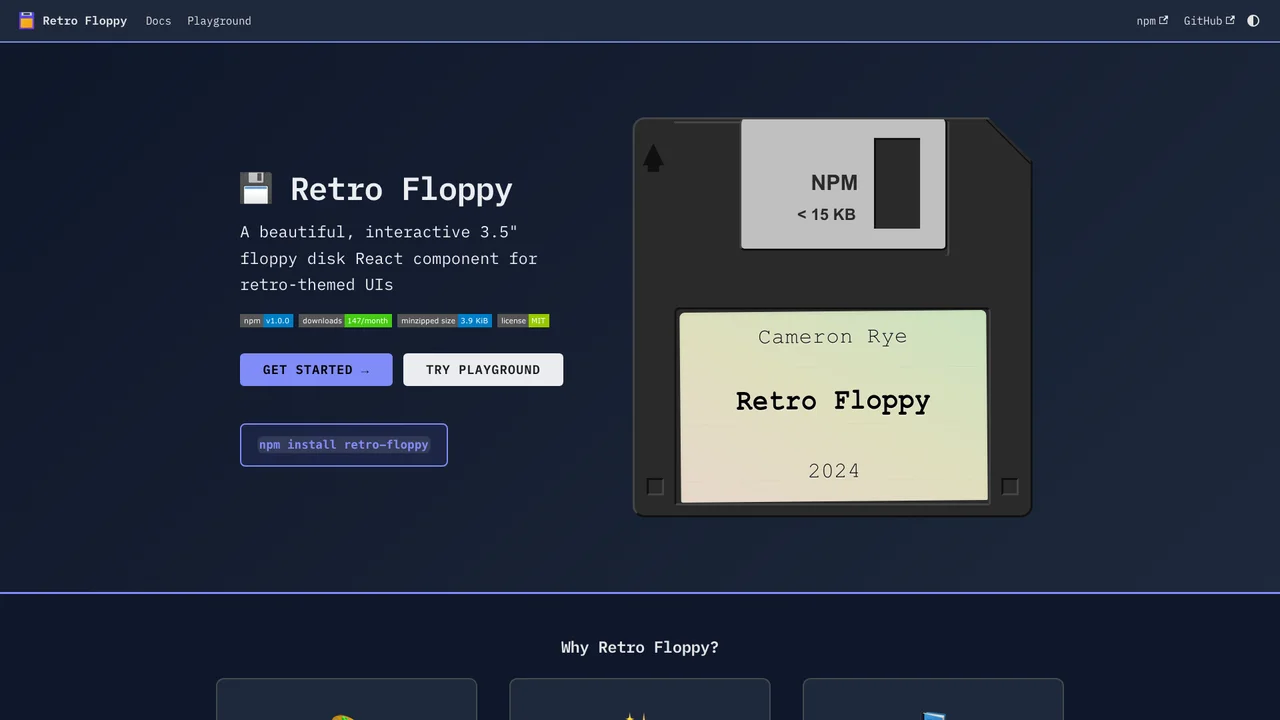
Task: Click the floppy disk logo in the navbar
Action: [x=26, y=20]
